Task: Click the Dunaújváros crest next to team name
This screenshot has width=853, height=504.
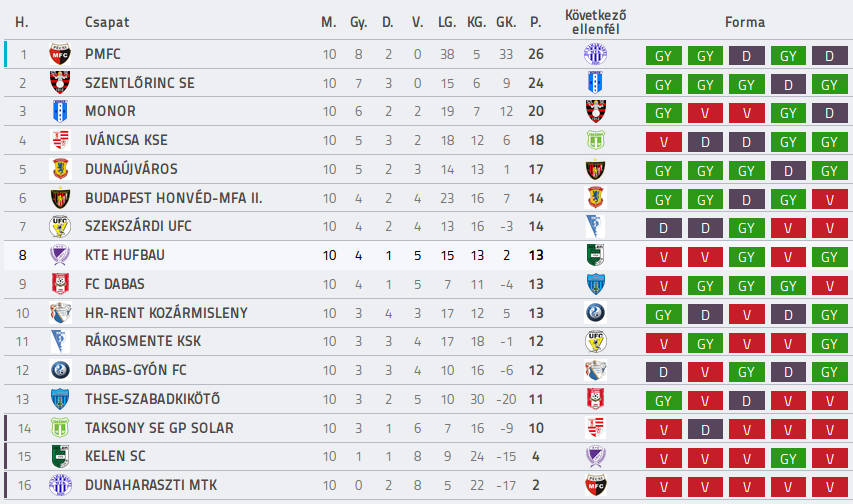Action: pos(60,169)
